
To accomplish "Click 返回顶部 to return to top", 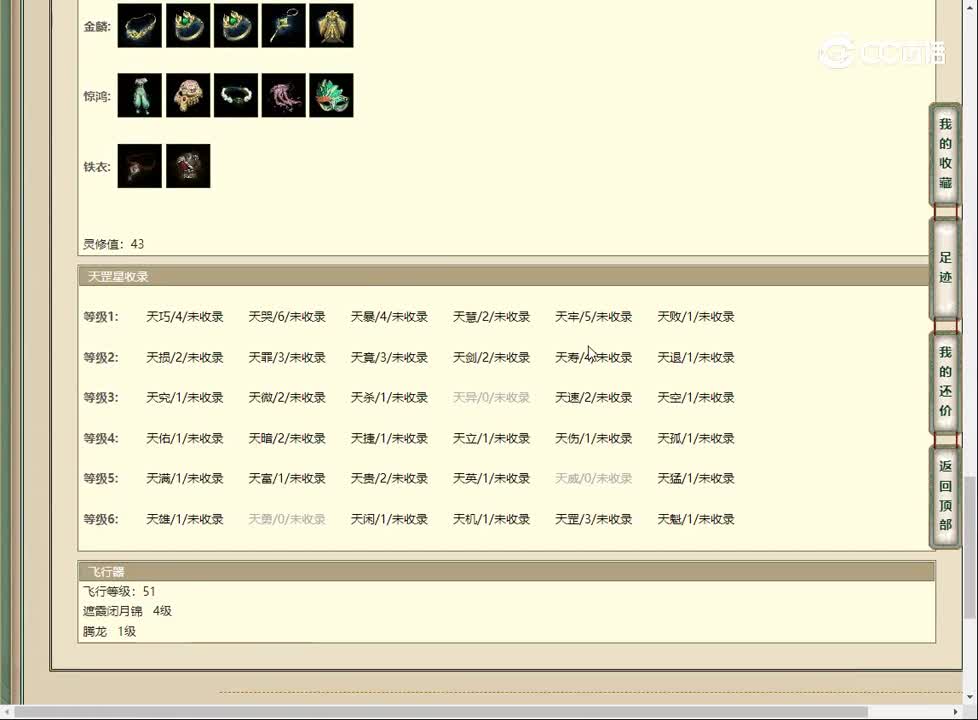I will (945, 496).
